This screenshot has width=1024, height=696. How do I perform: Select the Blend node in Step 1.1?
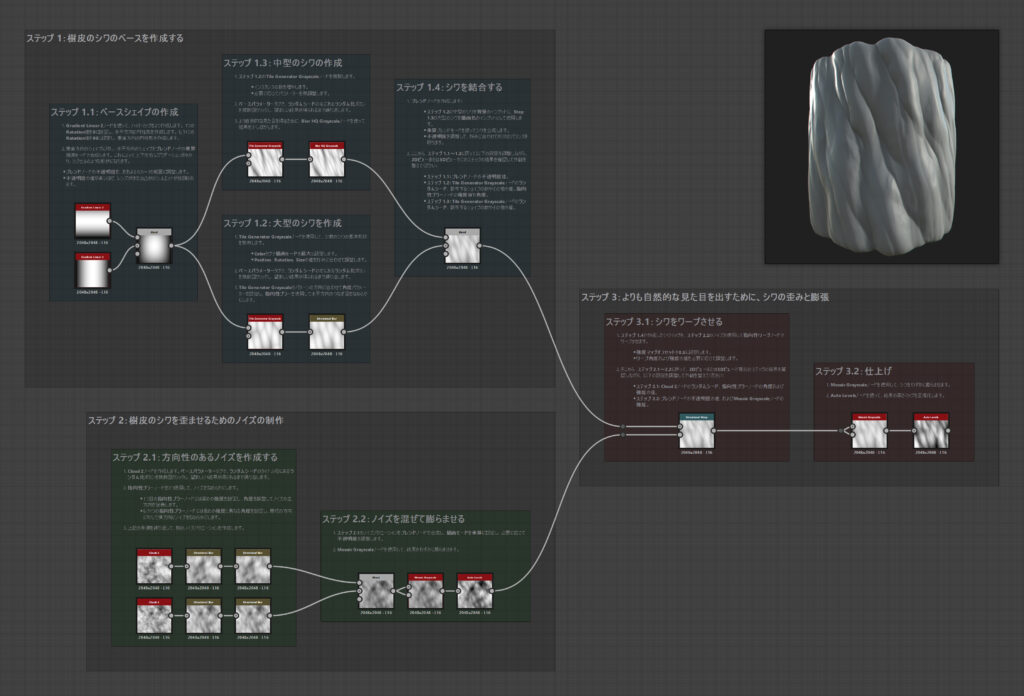(x=154, y=245)
